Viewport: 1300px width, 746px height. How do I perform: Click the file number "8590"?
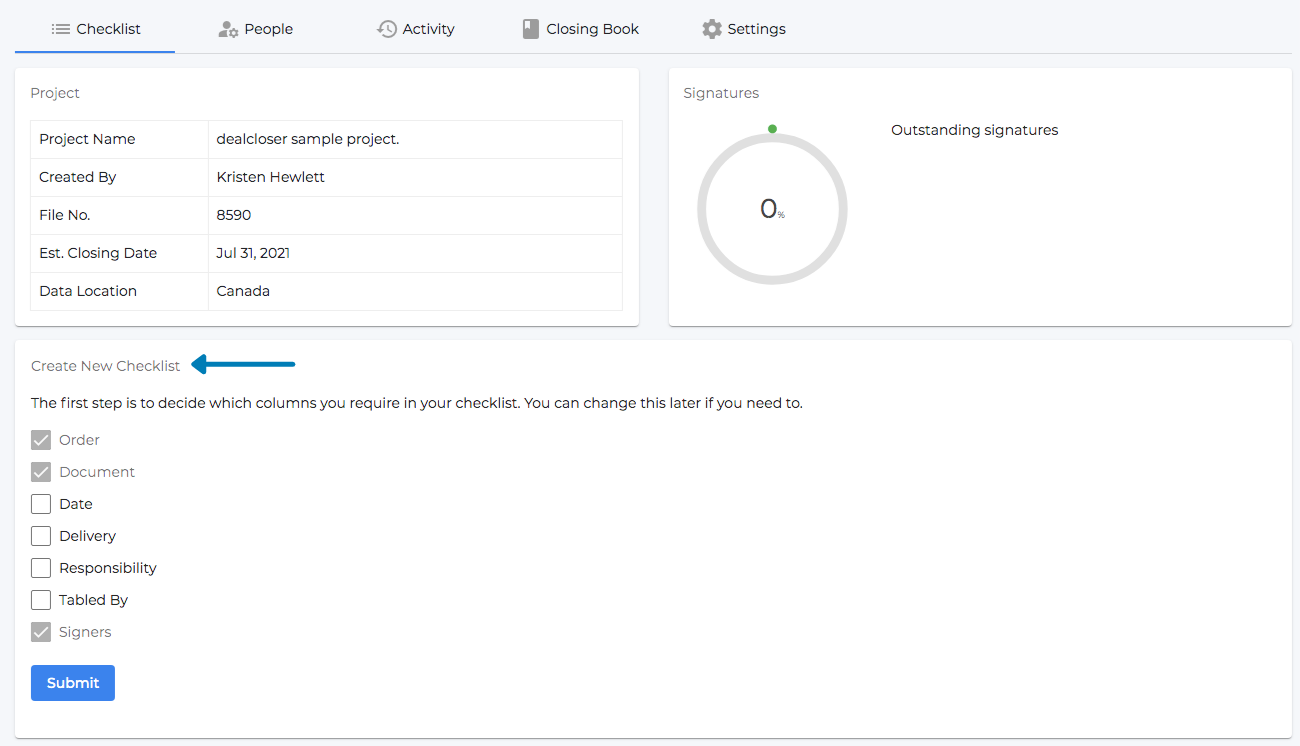click(234, 215)
